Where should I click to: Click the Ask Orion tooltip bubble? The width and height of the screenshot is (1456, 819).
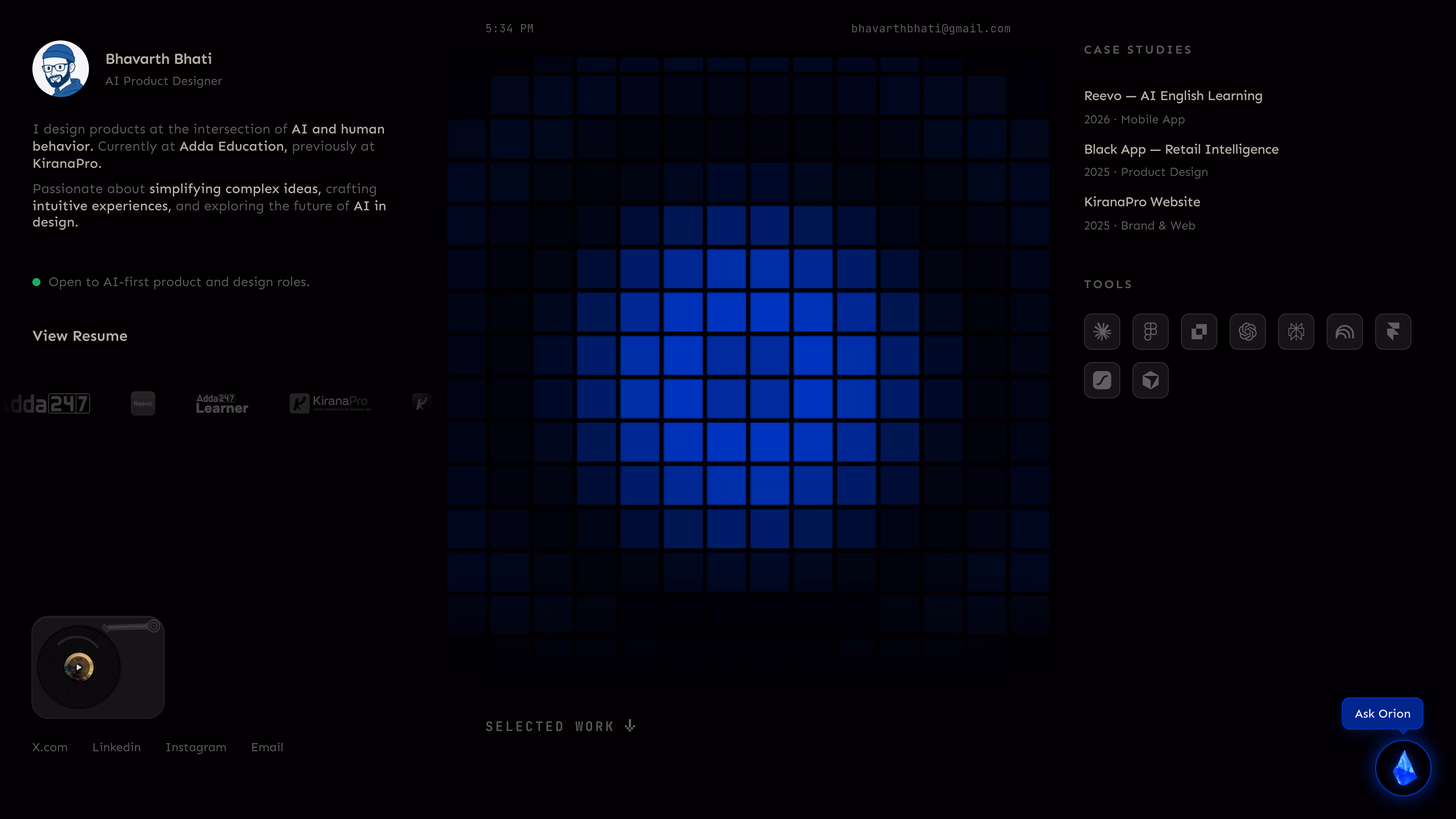[1382, 714]
